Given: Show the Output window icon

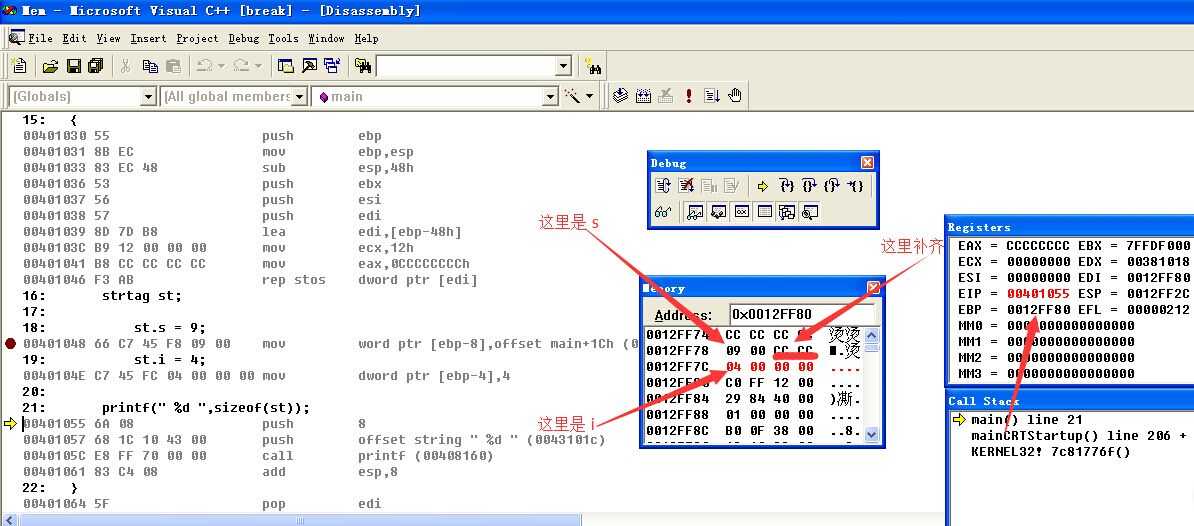Looking at the screenshot, I should coord(309,66).
